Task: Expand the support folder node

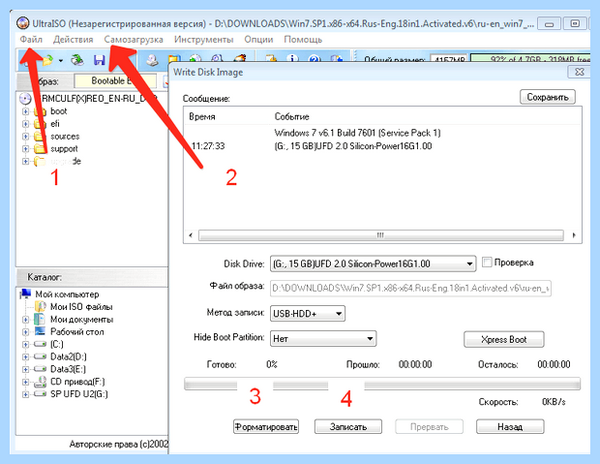Action: coord(25,149)
